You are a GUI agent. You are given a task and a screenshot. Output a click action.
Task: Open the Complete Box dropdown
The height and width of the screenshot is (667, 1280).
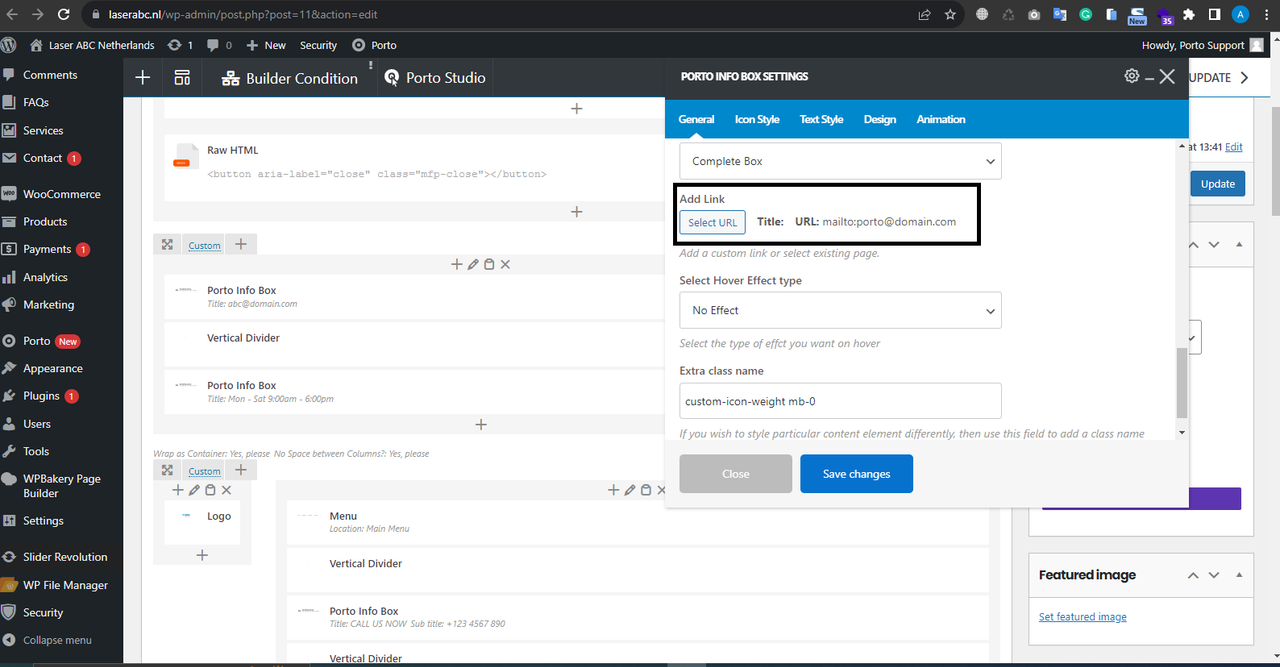coord(840,161)
